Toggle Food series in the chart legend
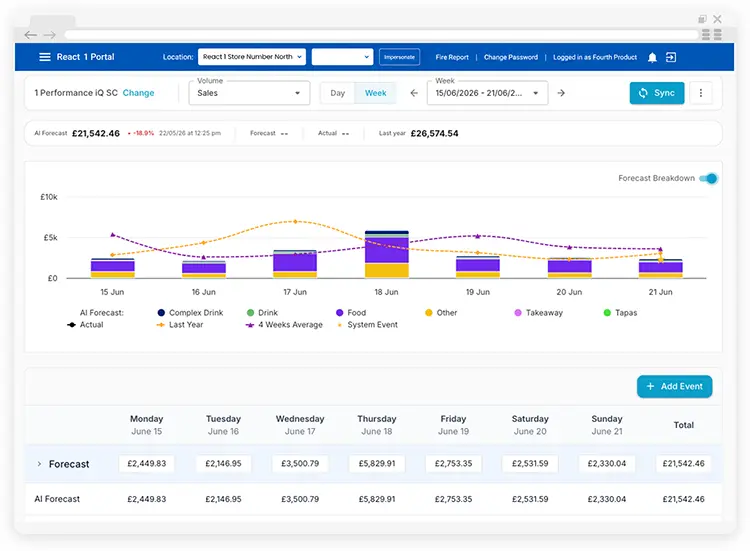The height and width of the screenshot is (551, 750). coord(351,312)
